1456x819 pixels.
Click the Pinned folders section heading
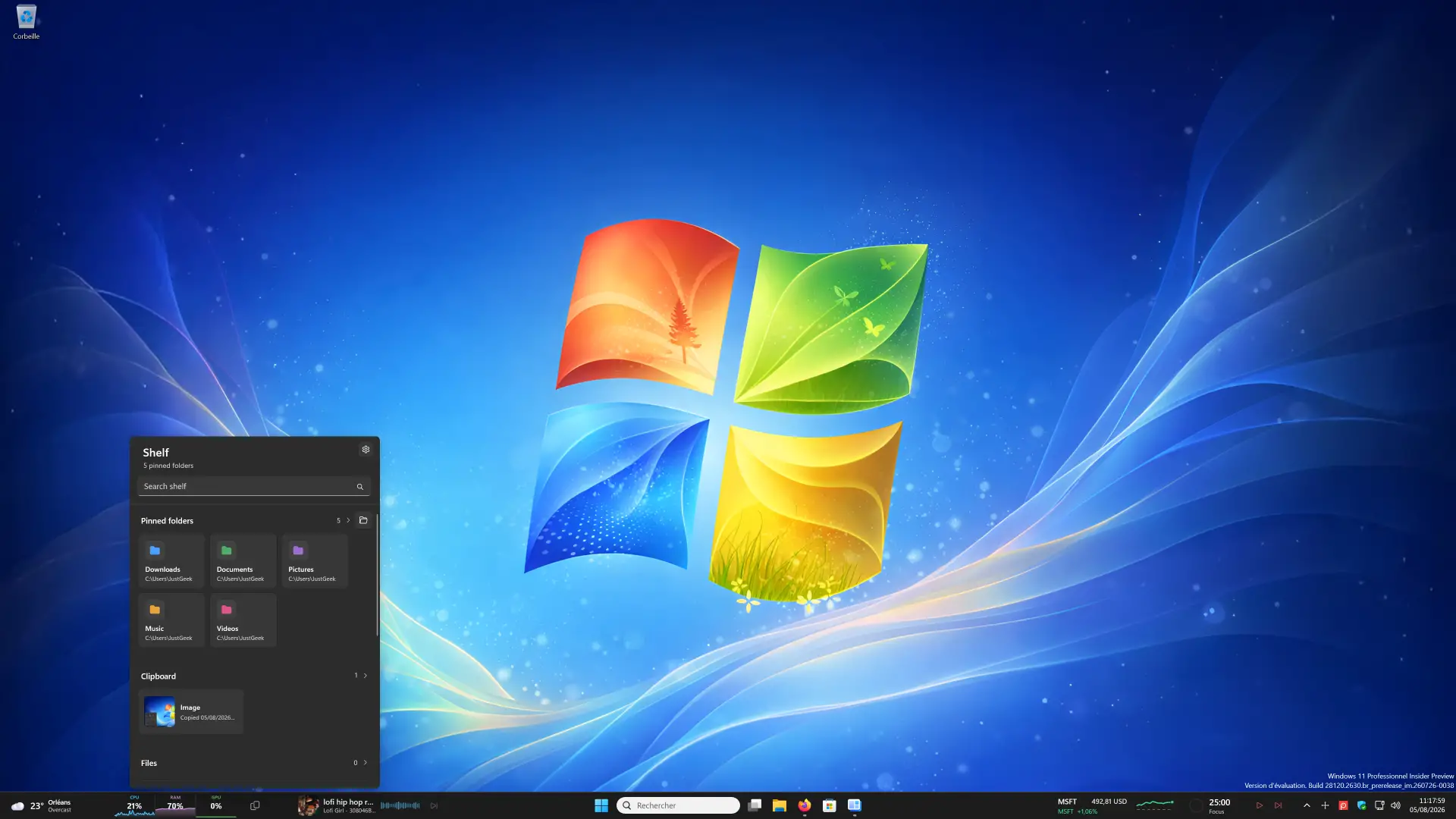[x=167, y=521]
